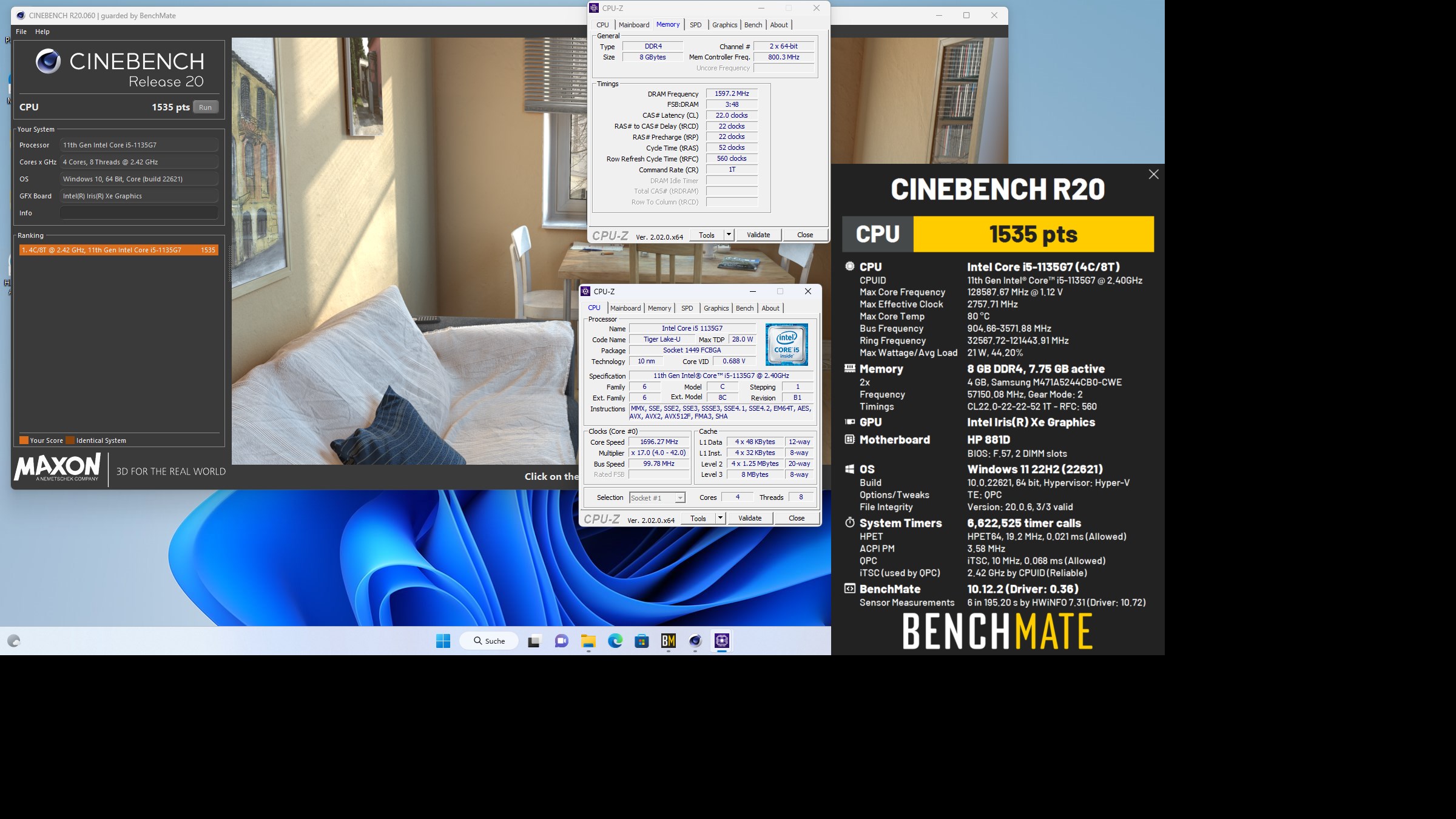Open the File menu in Cinebench
Screen dimensions: 1456x819
click(x=21, y=32)
